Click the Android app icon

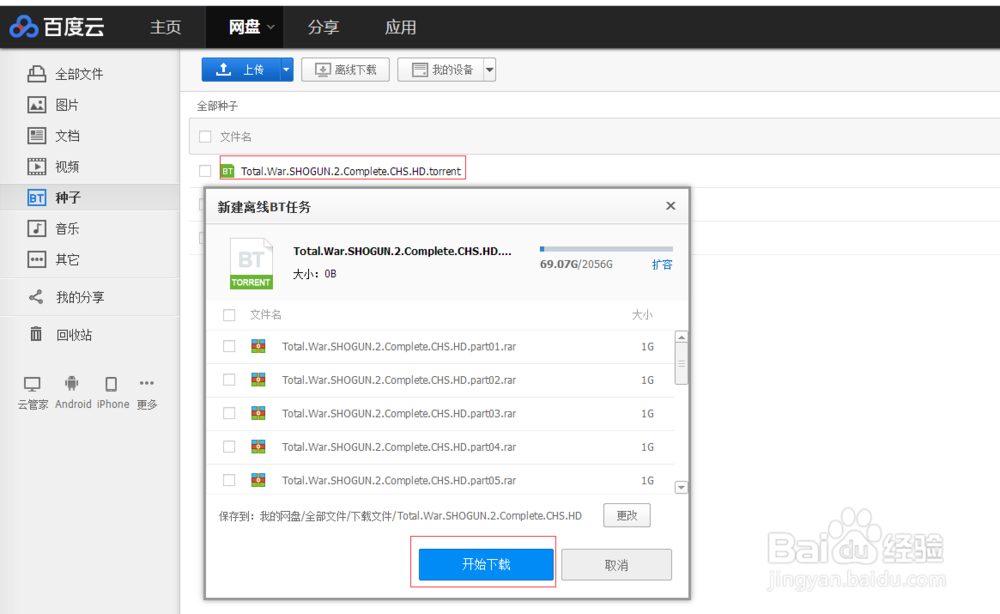[72, 383]
